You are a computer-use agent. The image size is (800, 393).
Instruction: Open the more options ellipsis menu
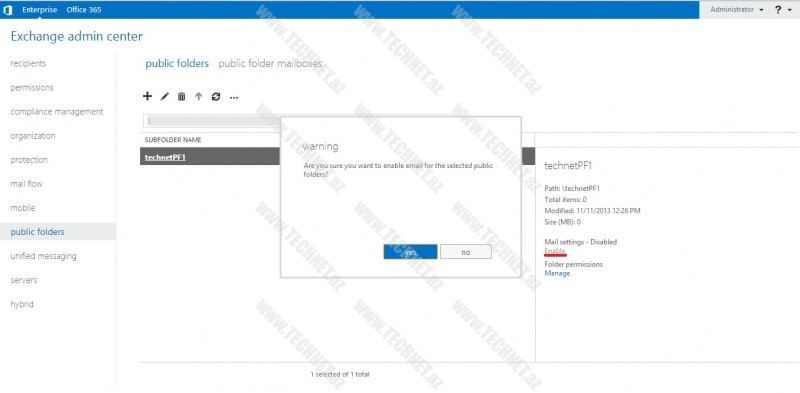pyautogui.click(x=234, y=97)
